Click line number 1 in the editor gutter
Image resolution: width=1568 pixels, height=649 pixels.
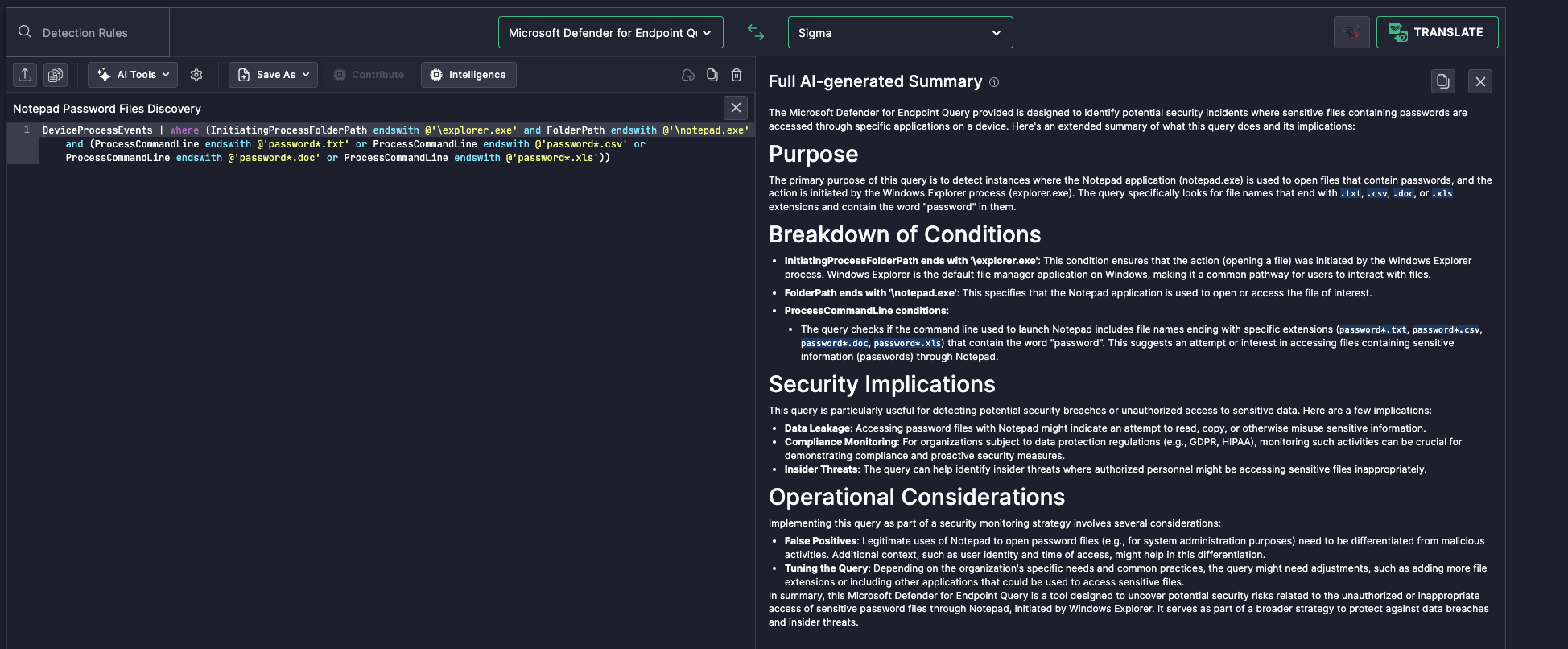pos(27,130)
